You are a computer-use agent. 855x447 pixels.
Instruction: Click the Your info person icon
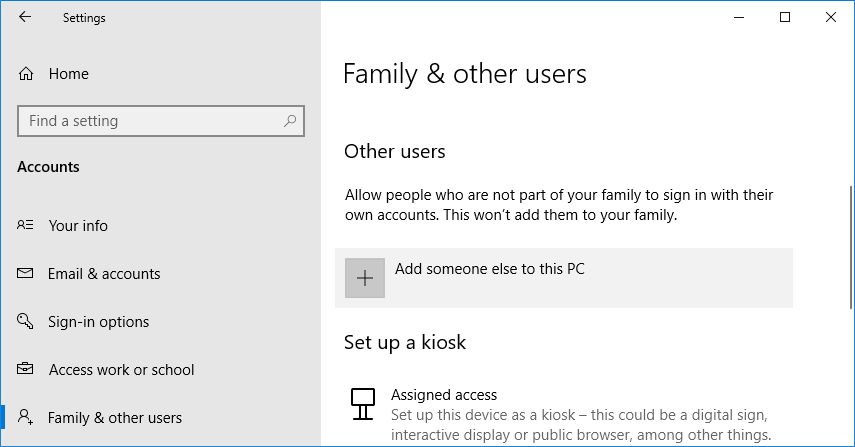pyautogui.click(x=27, y=226)
